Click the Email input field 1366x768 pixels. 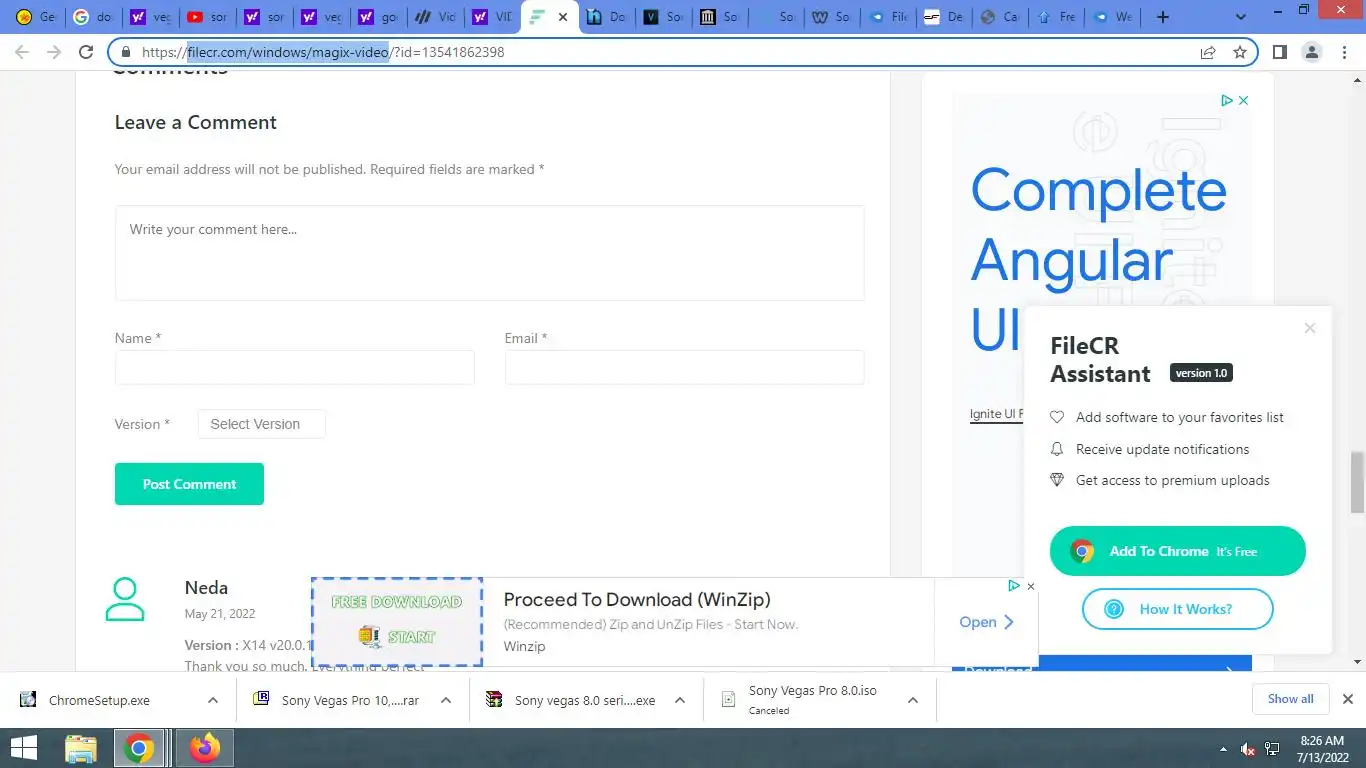tap(684, 367)
